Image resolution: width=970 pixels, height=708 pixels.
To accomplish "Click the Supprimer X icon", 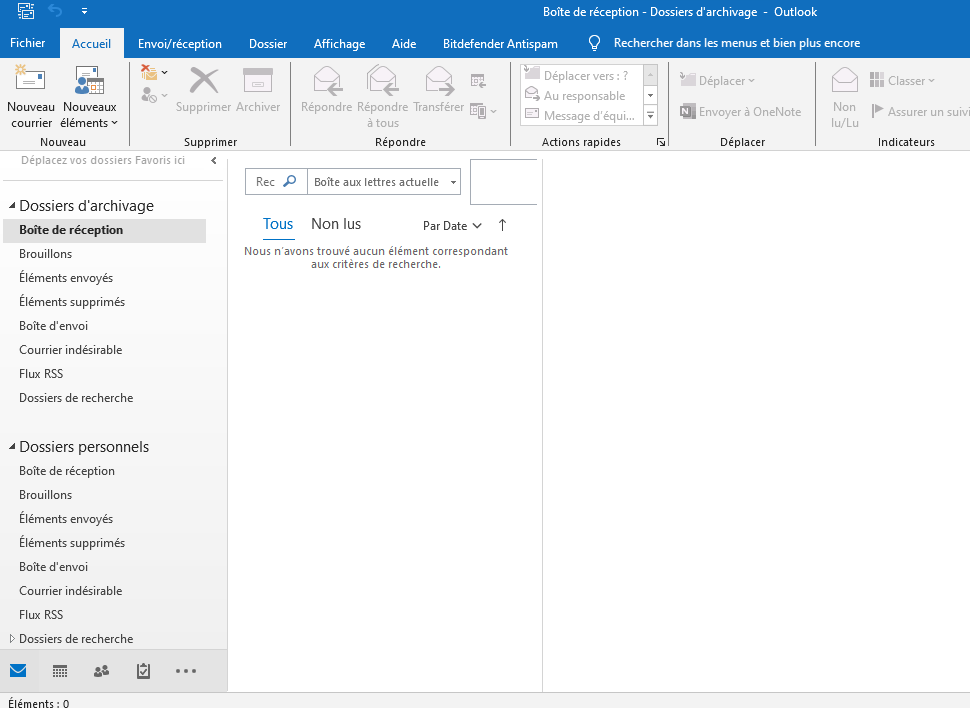I will tap(204, 80).
